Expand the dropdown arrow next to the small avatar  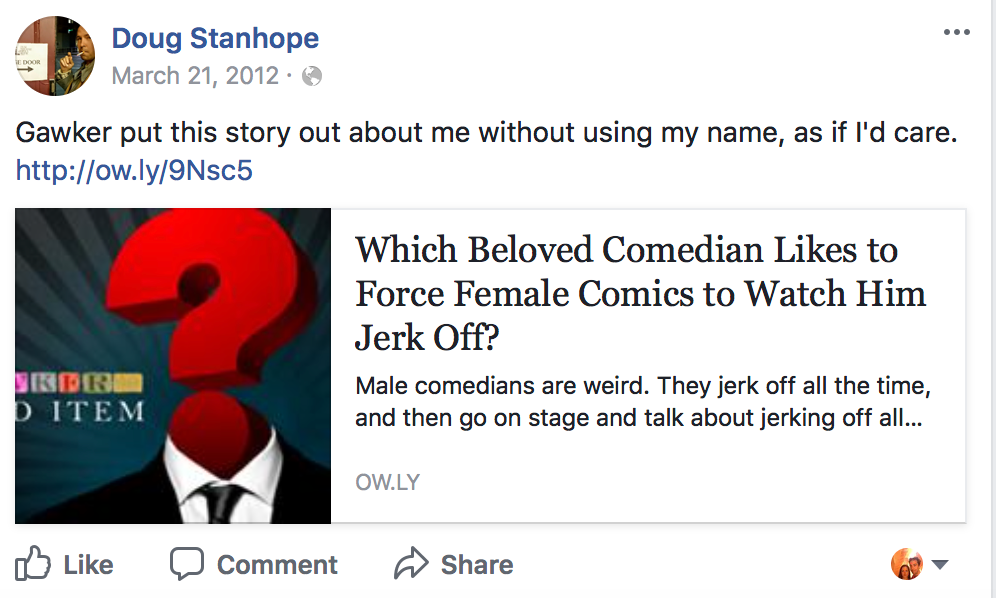click(x=940, y=565)
